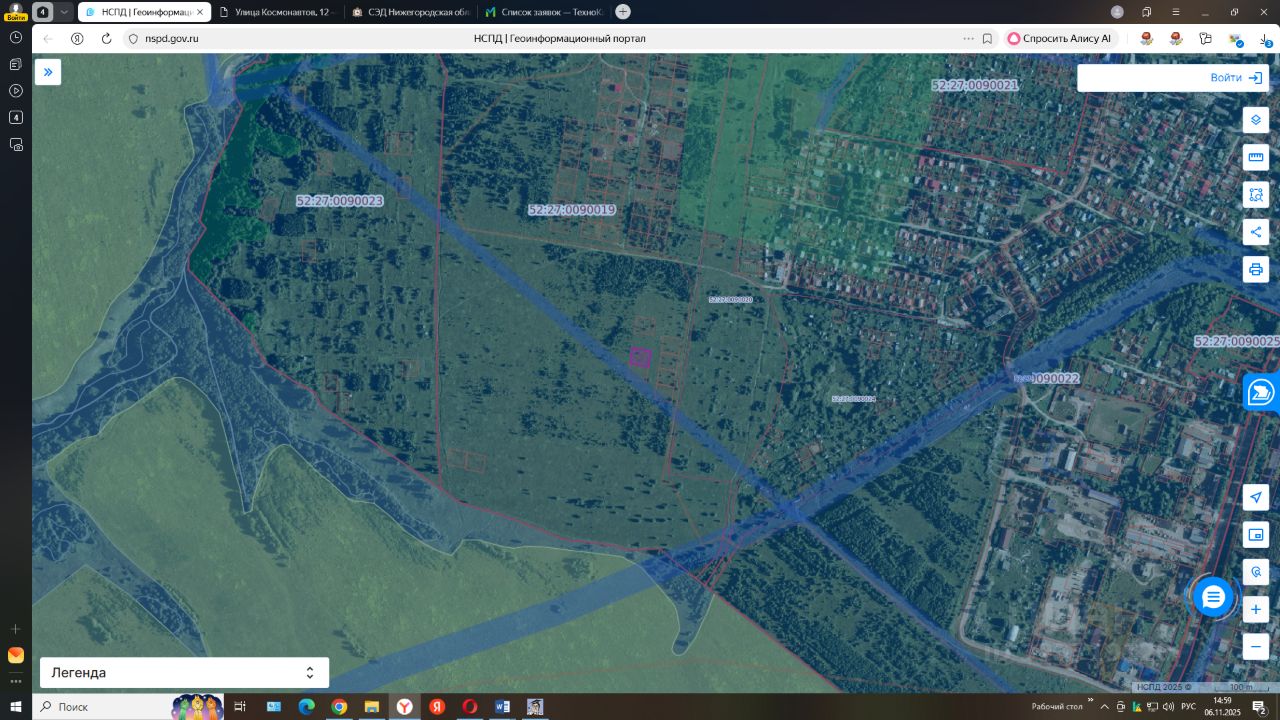Image resolution: width=1280 pixels, height=720 pixels.
Task: Click cadastral quarter label 52:27:0090019
Action: click(572, 210)
